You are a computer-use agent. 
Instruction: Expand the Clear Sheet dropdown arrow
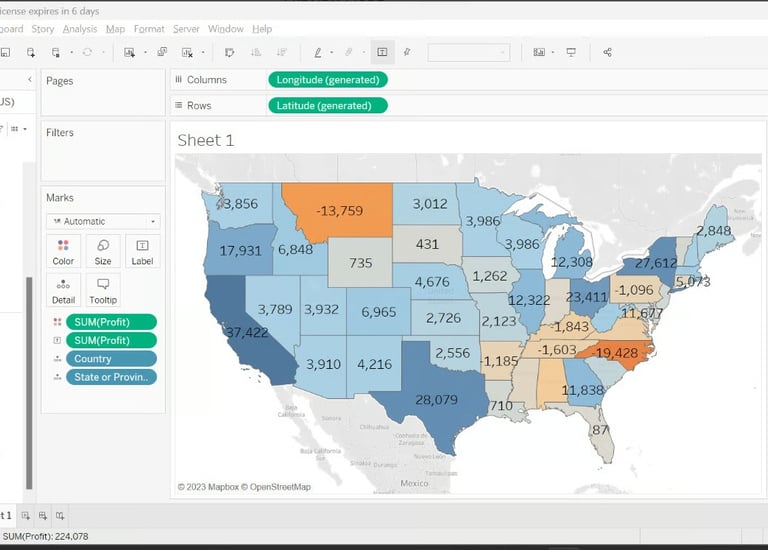[203, 52]
